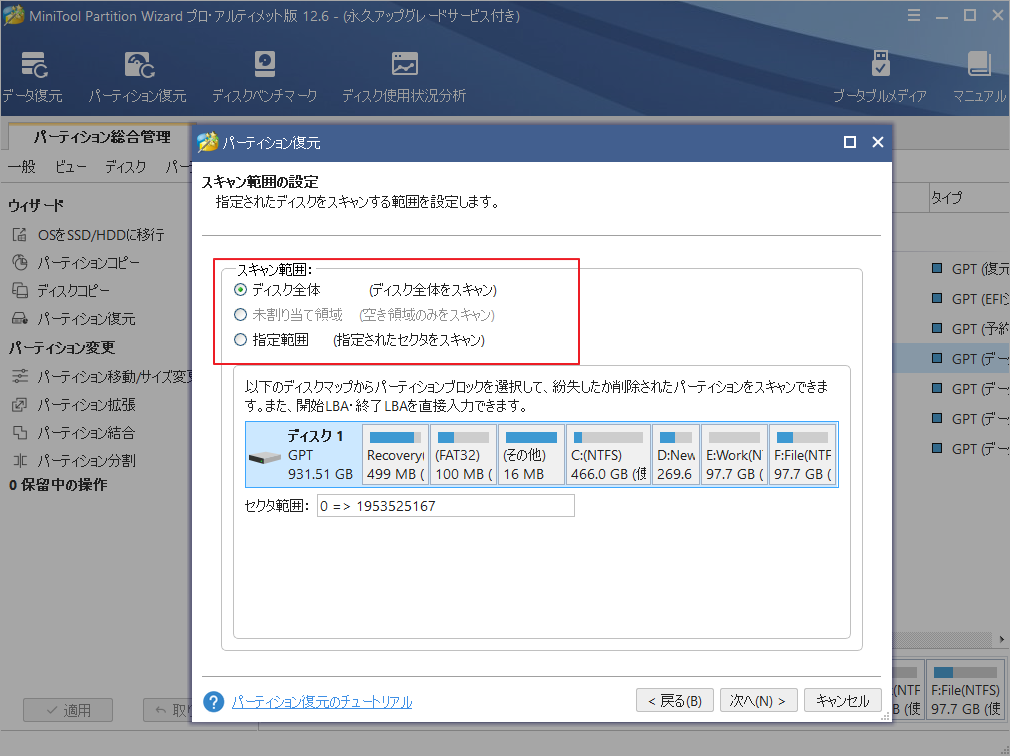Choose the 指定範囲 scan option
Image resolution: width=1010 pixels, height=756 pixels.
pyautogui.click(x=239, y=339)
